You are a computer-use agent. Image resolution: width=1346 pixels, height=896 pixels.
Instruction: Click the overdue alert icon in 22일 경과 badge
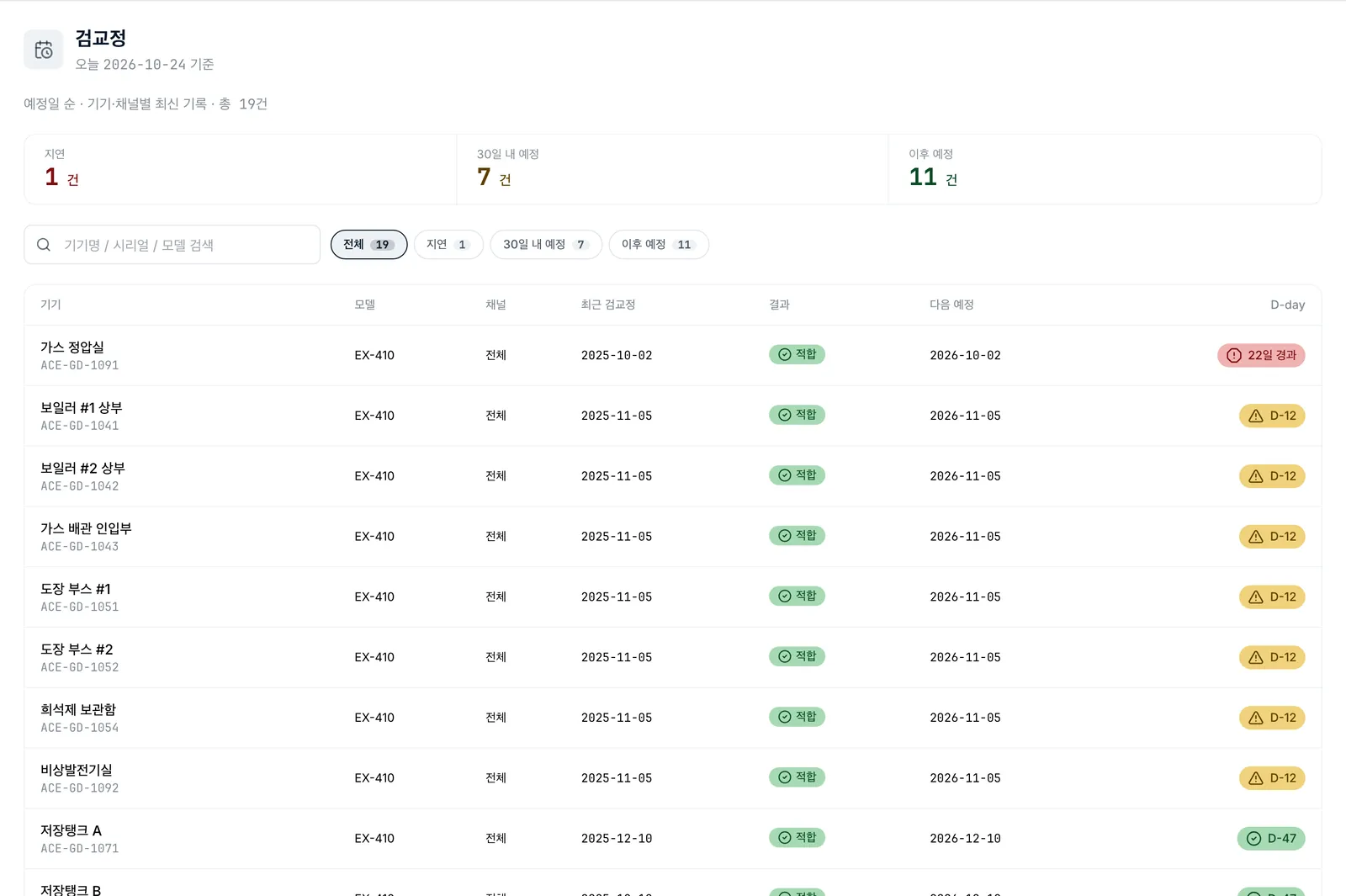[1234, 355]
